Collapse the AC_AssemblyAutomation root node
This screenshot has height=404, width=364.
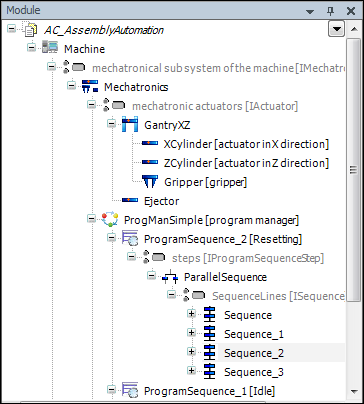tap(11, 29)
